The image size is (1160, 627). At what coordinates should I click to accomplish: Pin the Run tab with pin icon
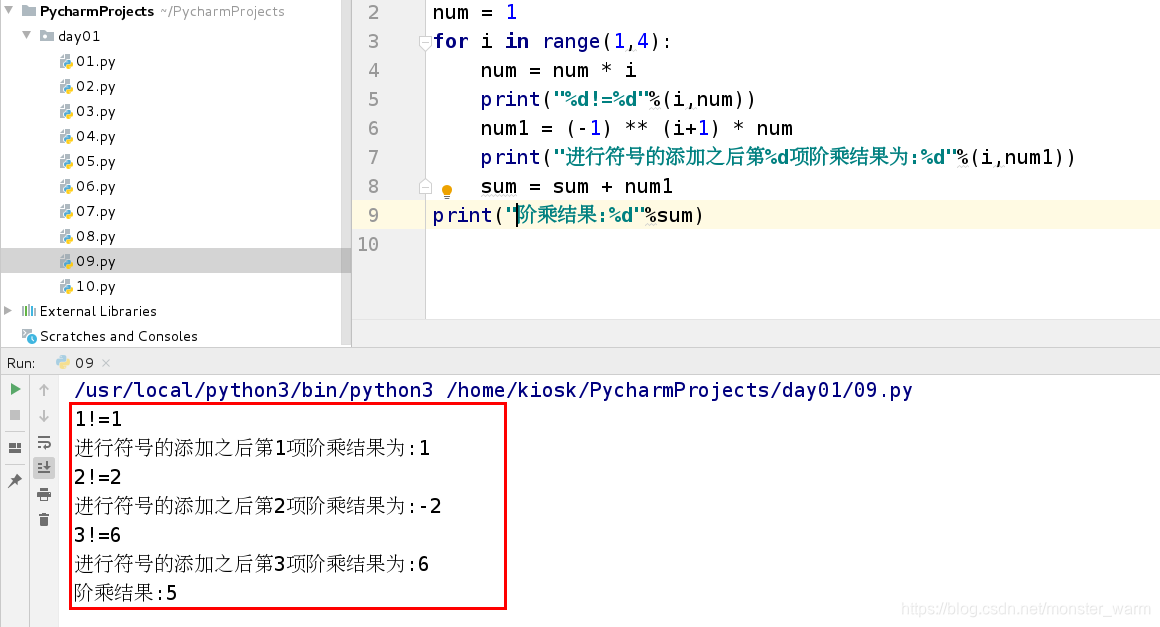[x=15, y=481]
